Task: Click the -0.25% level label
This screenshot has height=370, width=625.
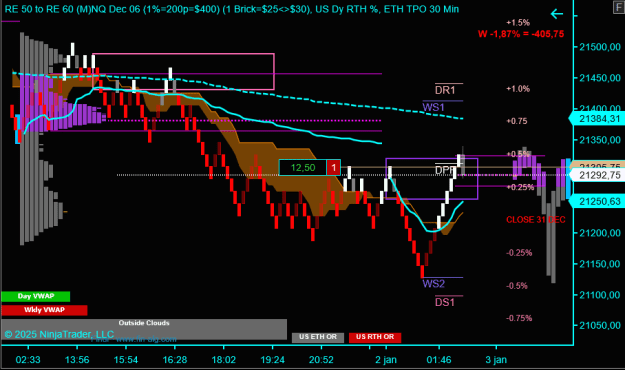Action: tap(519, 253)
